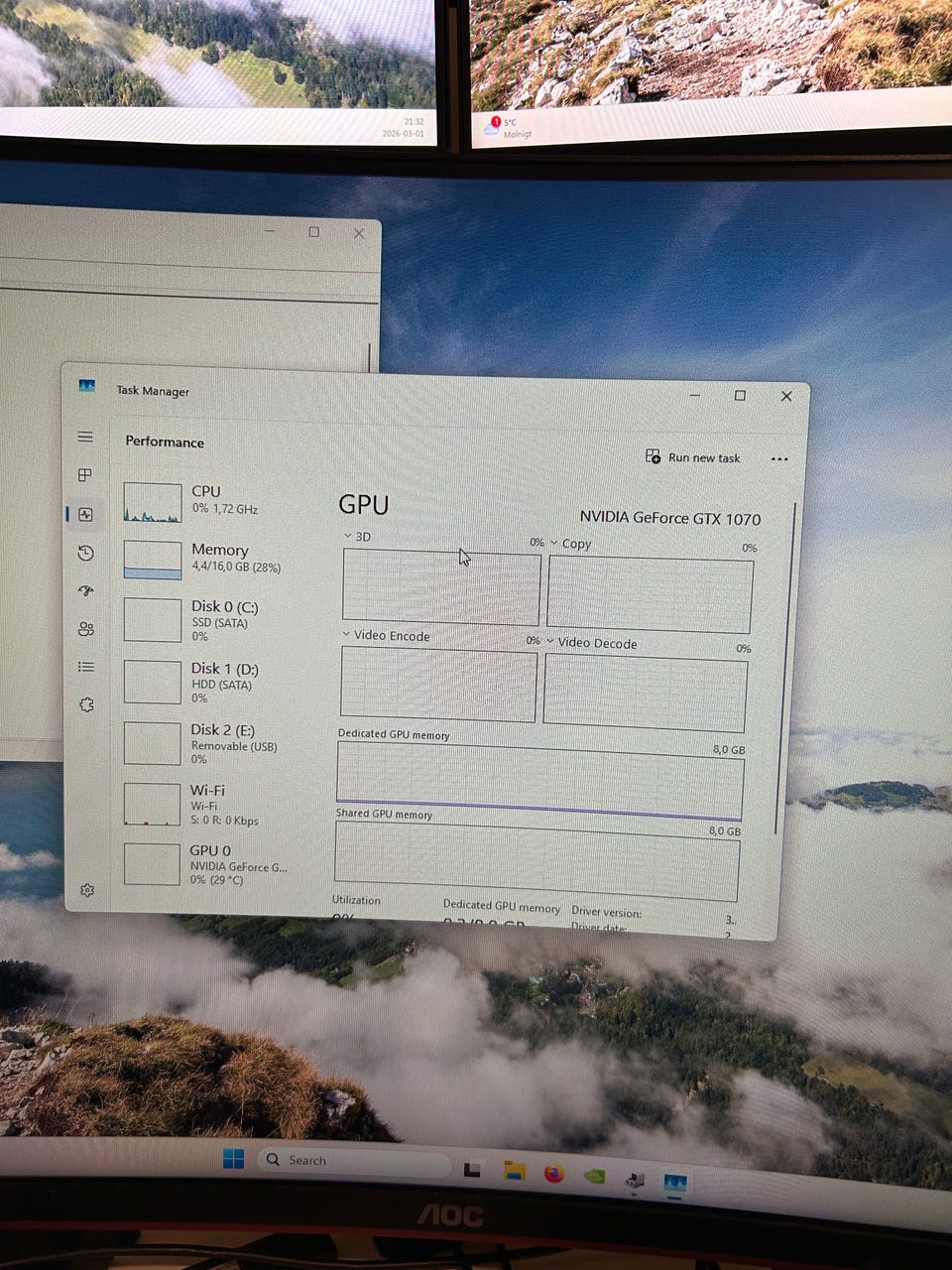Click the Task Manager taskbar icon
This screenshot has width=952, height=1270.
click(675, 1183)
